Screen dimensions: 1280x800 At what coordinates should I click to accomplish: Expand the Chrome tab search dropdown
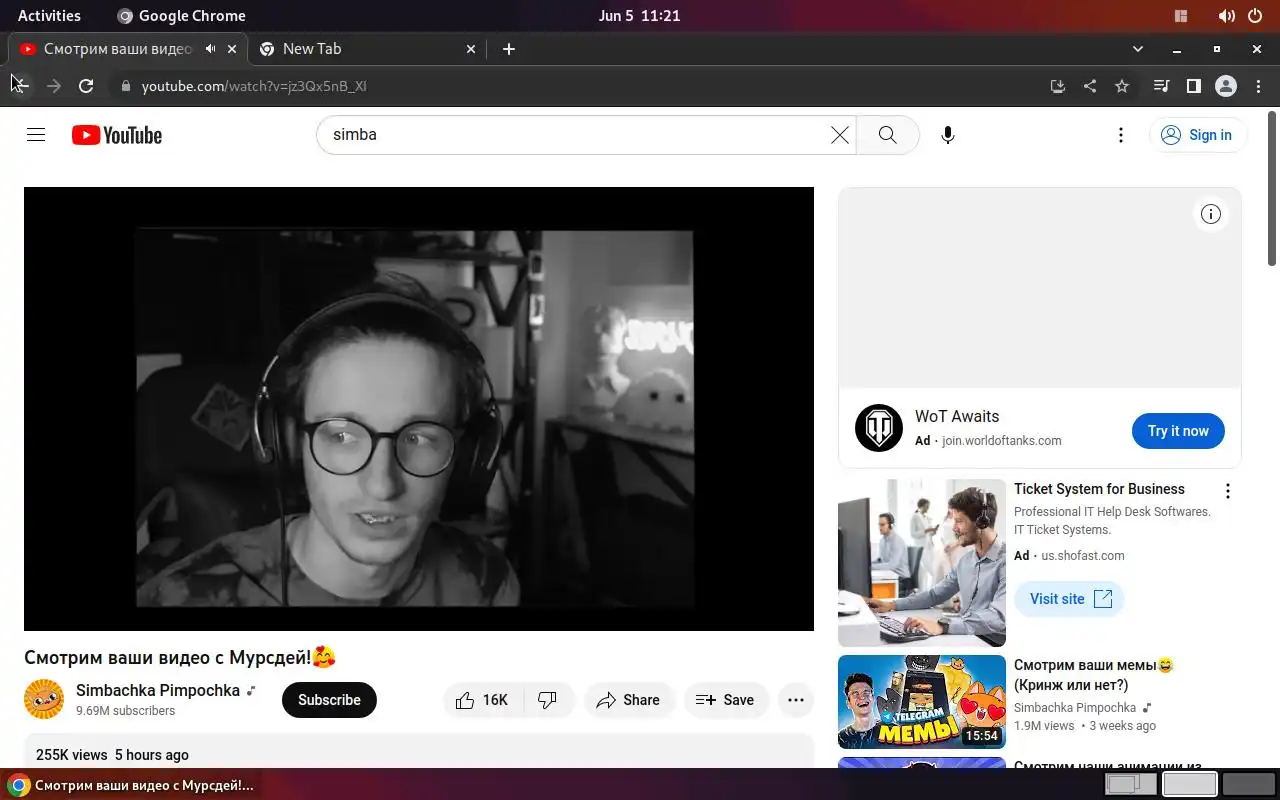tap(1137, 49)
